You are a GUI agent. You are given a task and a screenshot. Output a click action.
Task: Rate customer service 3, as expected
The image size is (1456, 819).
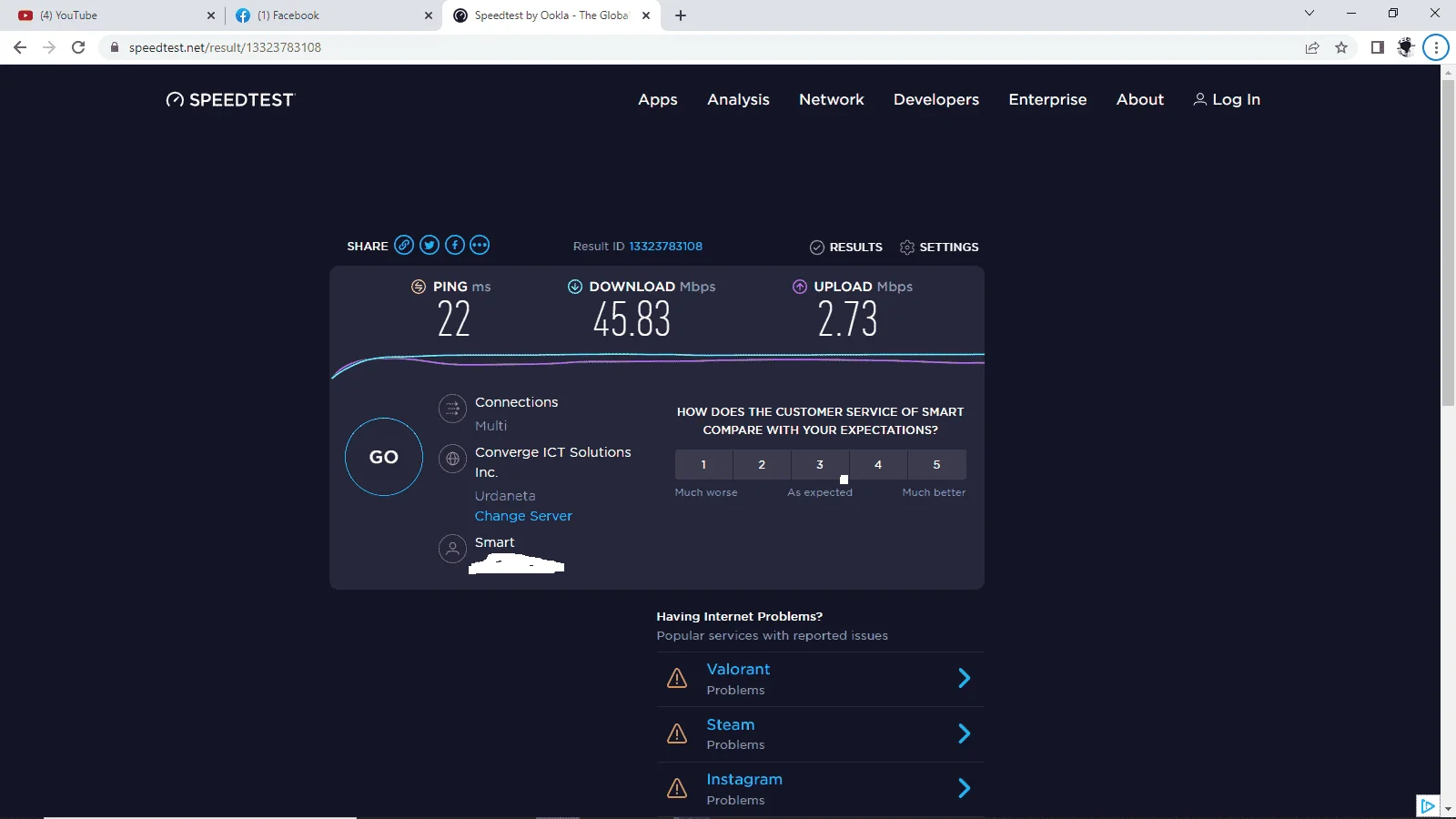(x=820, y=464)
